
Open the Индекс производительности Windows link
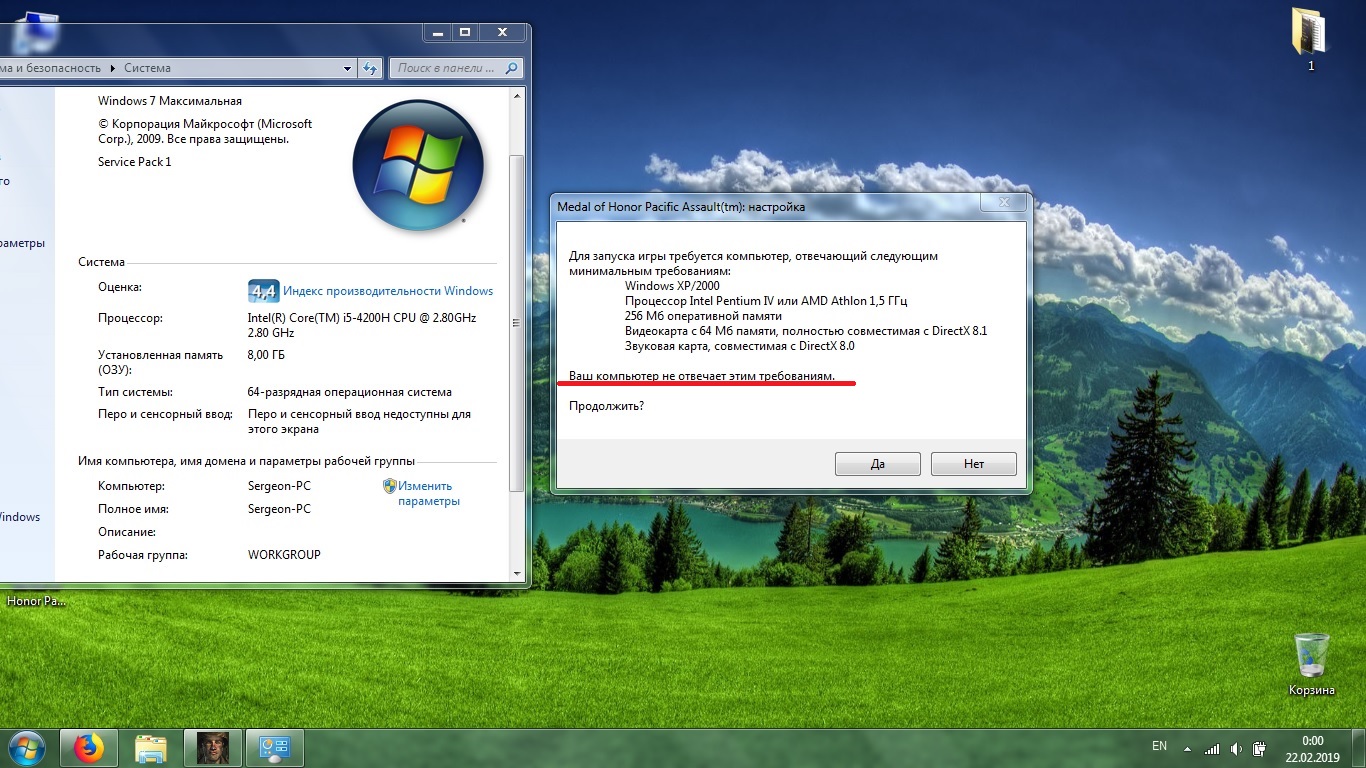coord(388,291)
